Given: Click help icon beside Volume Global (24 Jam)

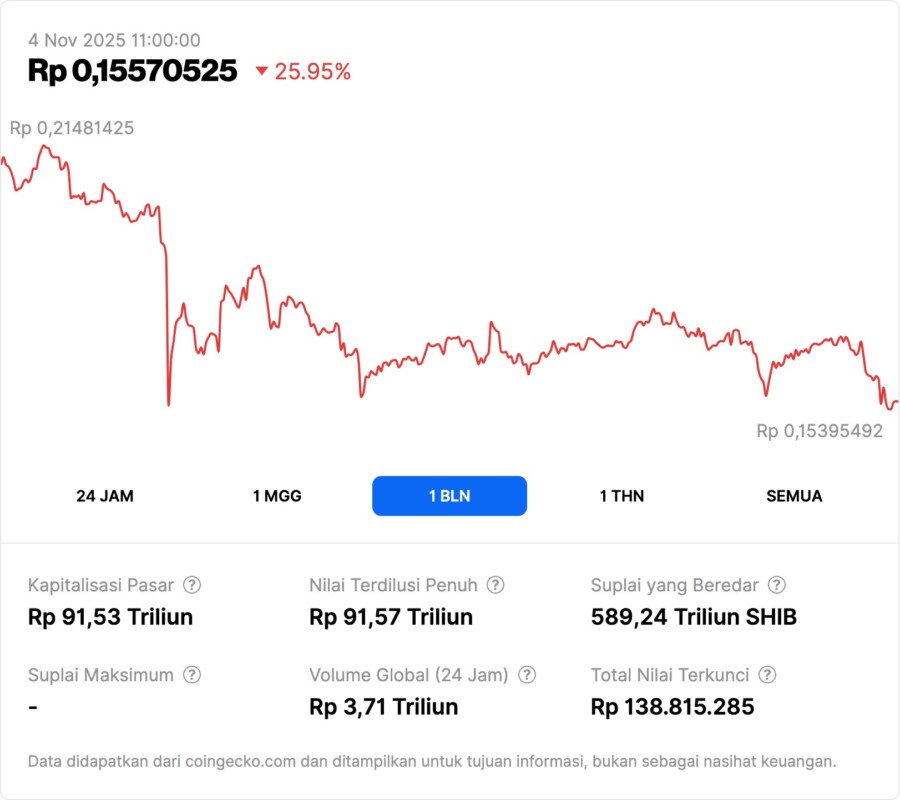Looking at the screenshot, I should click(527, 675).
